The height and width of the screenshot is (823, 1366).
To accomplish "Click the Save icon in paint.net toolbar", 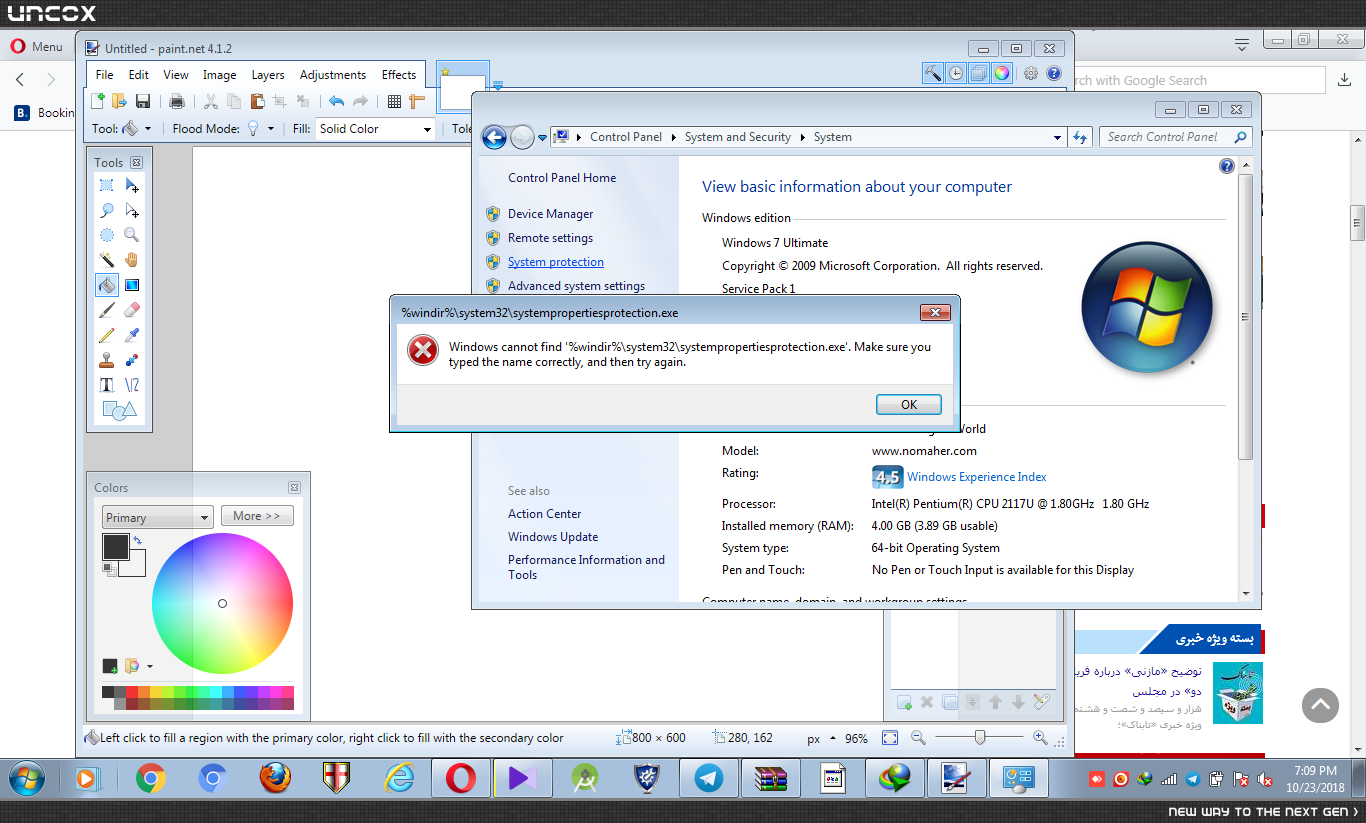I will click(x=143, y=101).
